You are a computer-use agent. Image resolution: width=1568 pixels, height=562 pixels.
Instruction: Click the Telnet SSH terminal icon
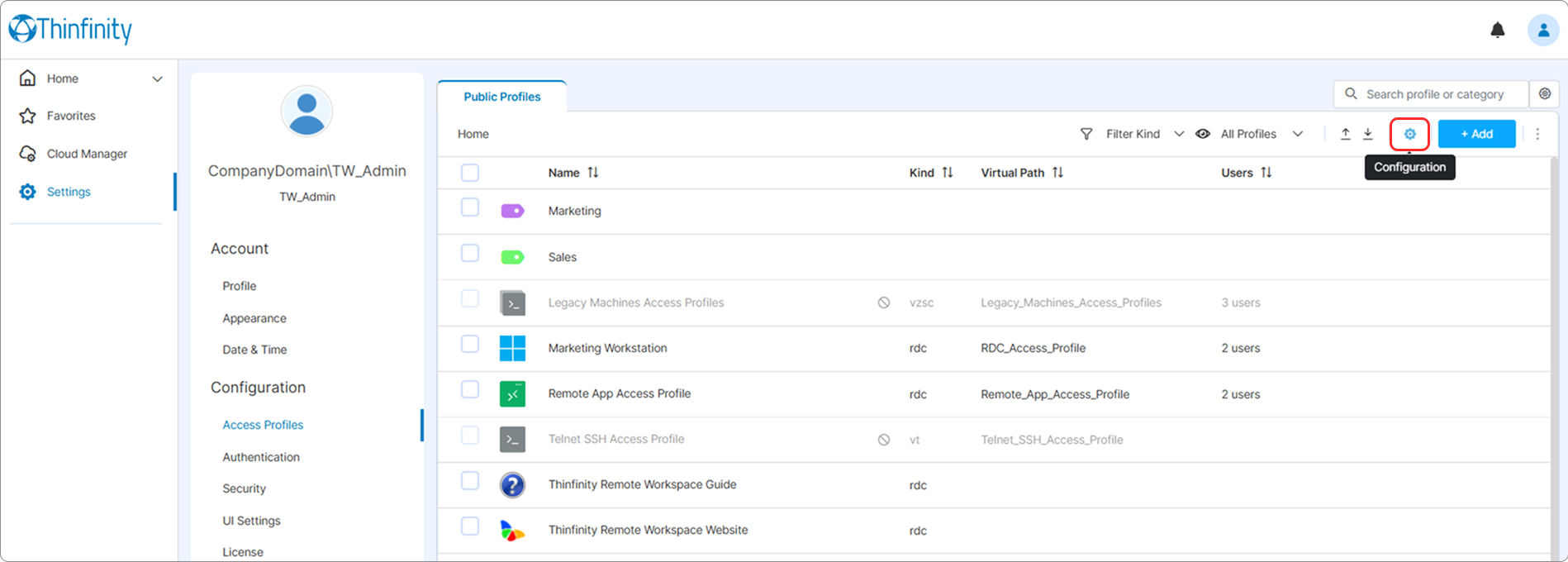pyautogui.click(x=512, y=440)
